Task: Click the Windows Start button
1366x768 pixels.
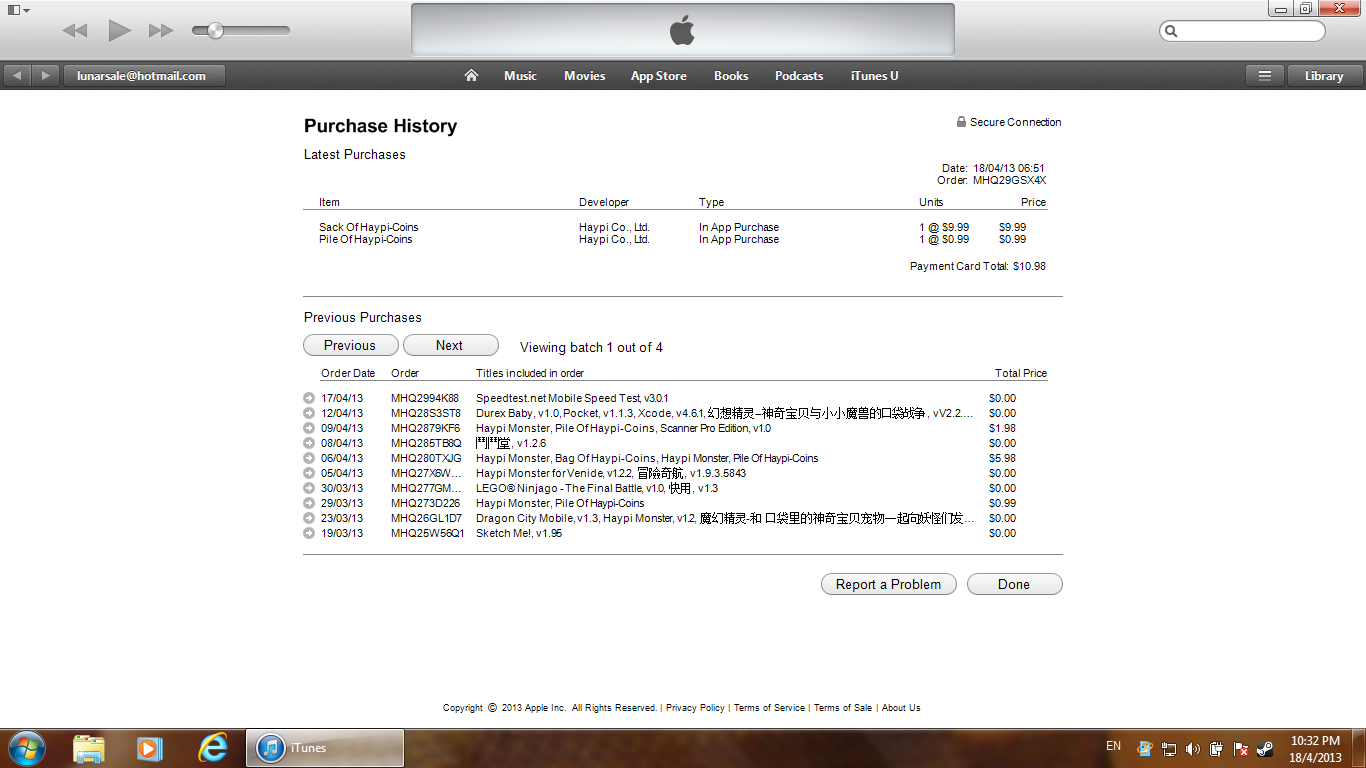Action: point(25,748)
